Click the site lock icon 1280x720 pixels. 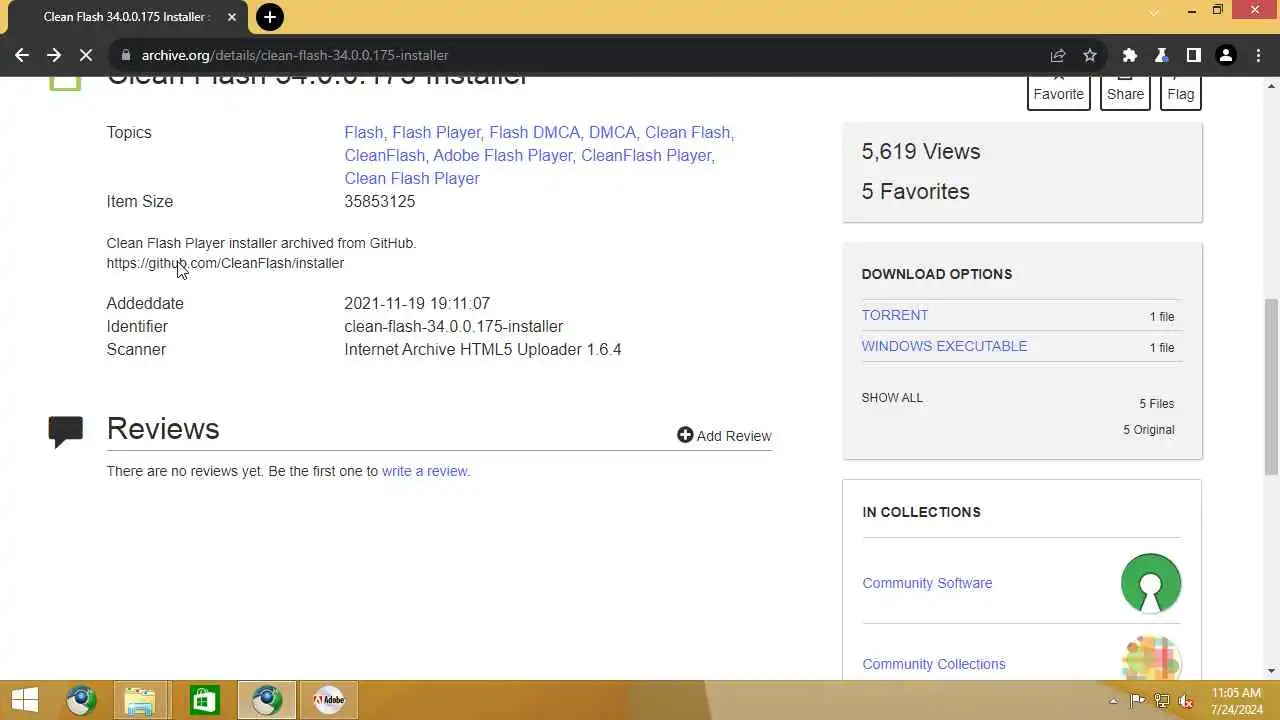pyautogui.click(x=124, y=55)
